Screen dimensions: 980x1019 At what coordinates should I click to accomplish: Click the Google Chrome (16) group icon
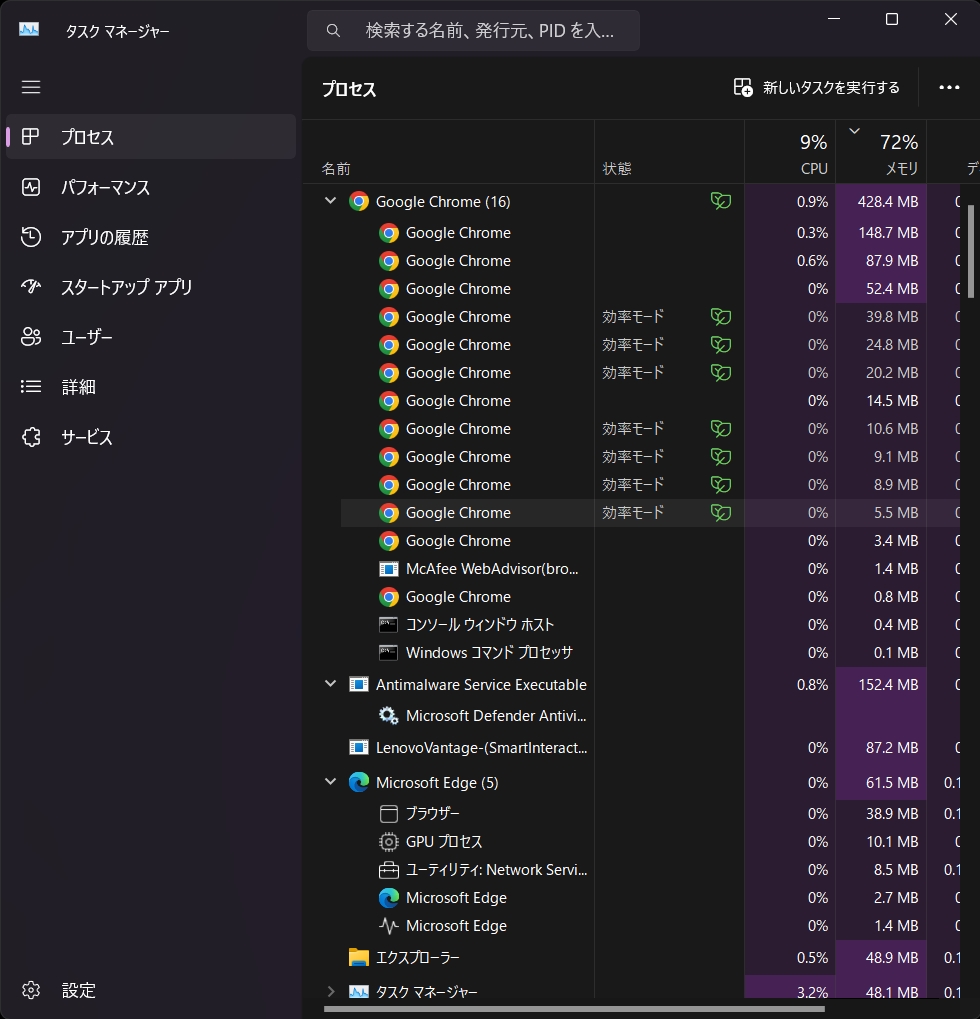coord(359,201)
